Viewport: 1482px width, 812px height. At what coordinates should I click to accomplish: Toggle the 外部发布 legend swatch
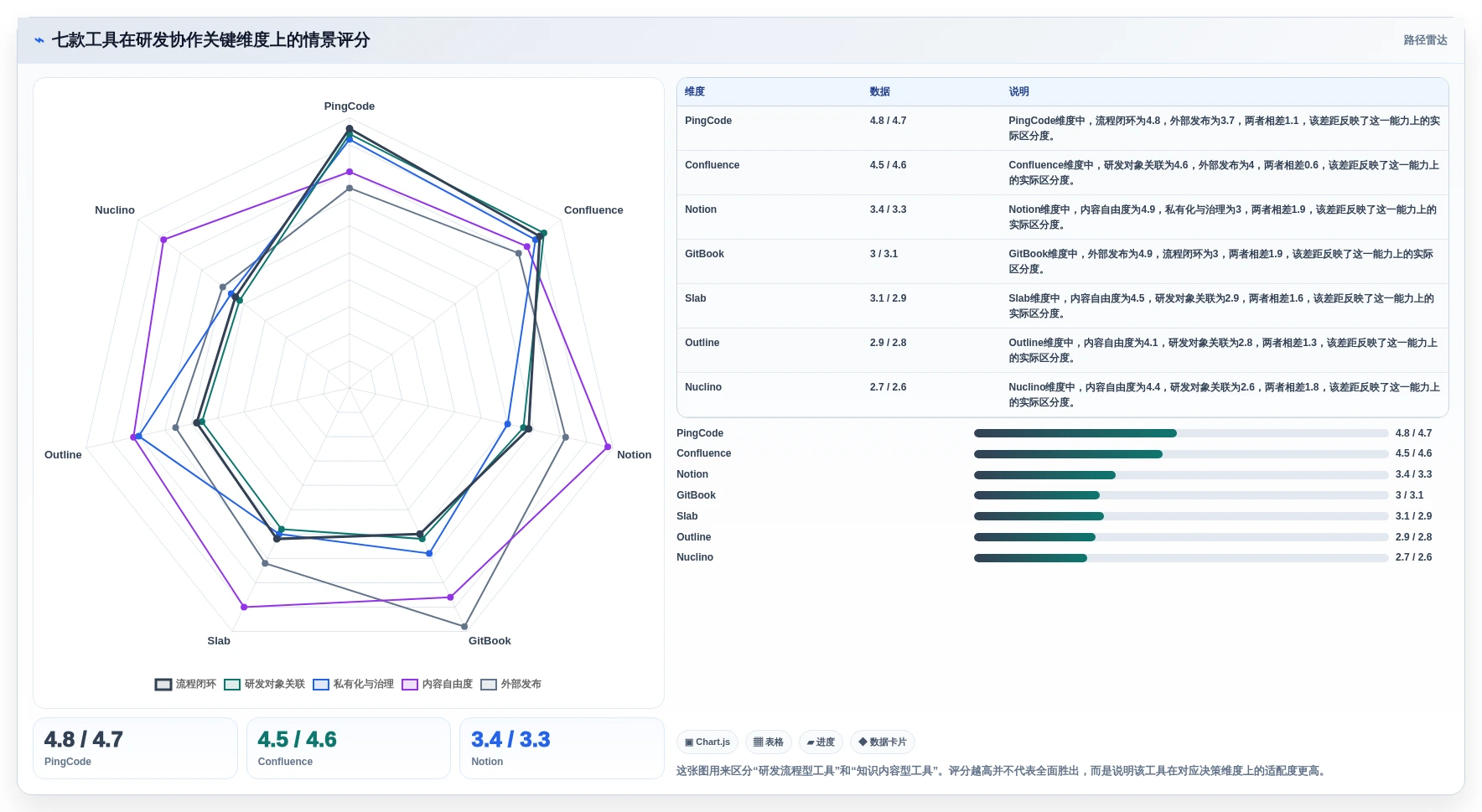click(489, 685)
